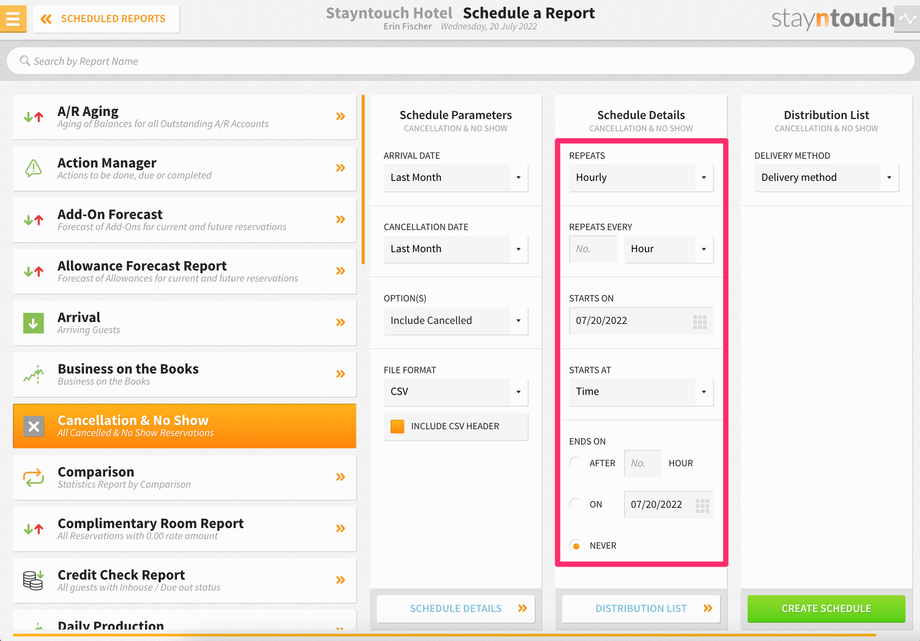920x641 pixels.
Task: Click the Starts On date field
Action: pos(641,320)
